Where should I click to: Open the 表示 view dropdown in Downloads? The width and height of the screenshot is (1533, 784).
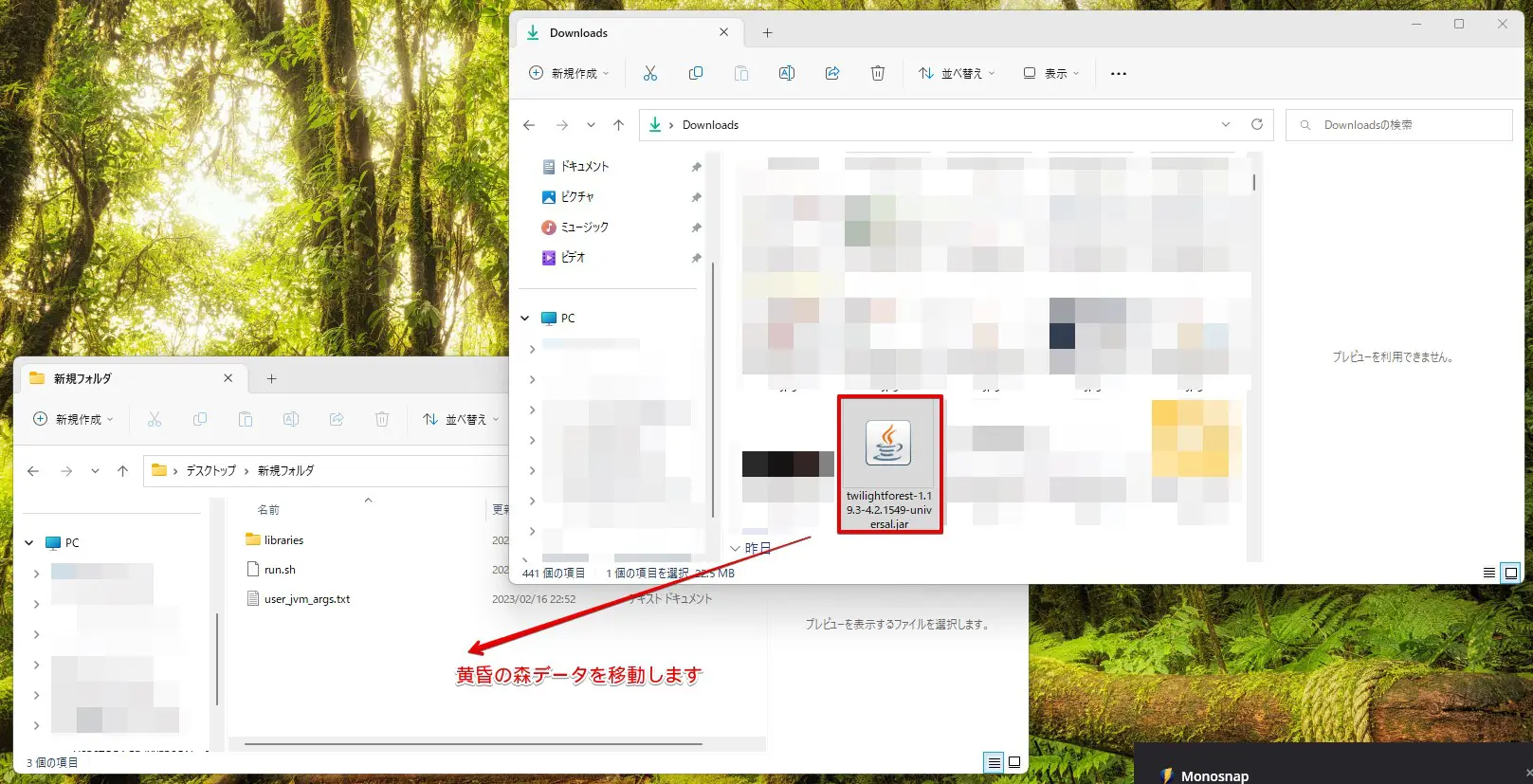[x=1051, y=73]
